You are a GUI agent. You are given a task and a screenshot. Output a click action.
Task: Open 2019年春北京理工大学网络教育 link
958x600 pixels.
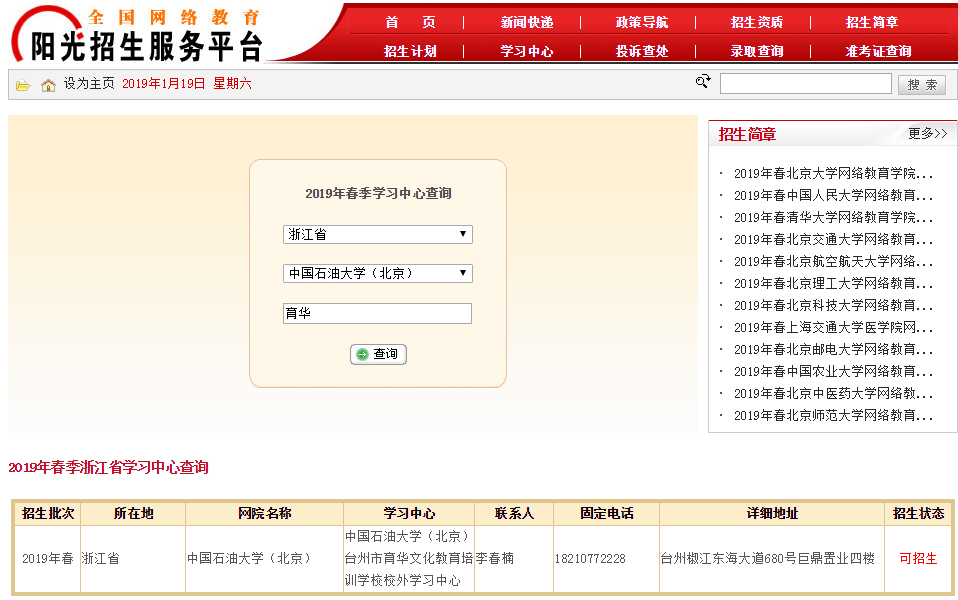pyautogui.click(x=833, y=284)
